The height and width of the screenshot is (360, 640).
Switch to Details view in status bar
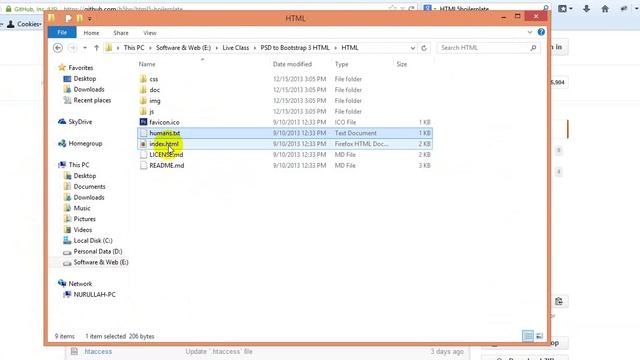pos(528,336)
